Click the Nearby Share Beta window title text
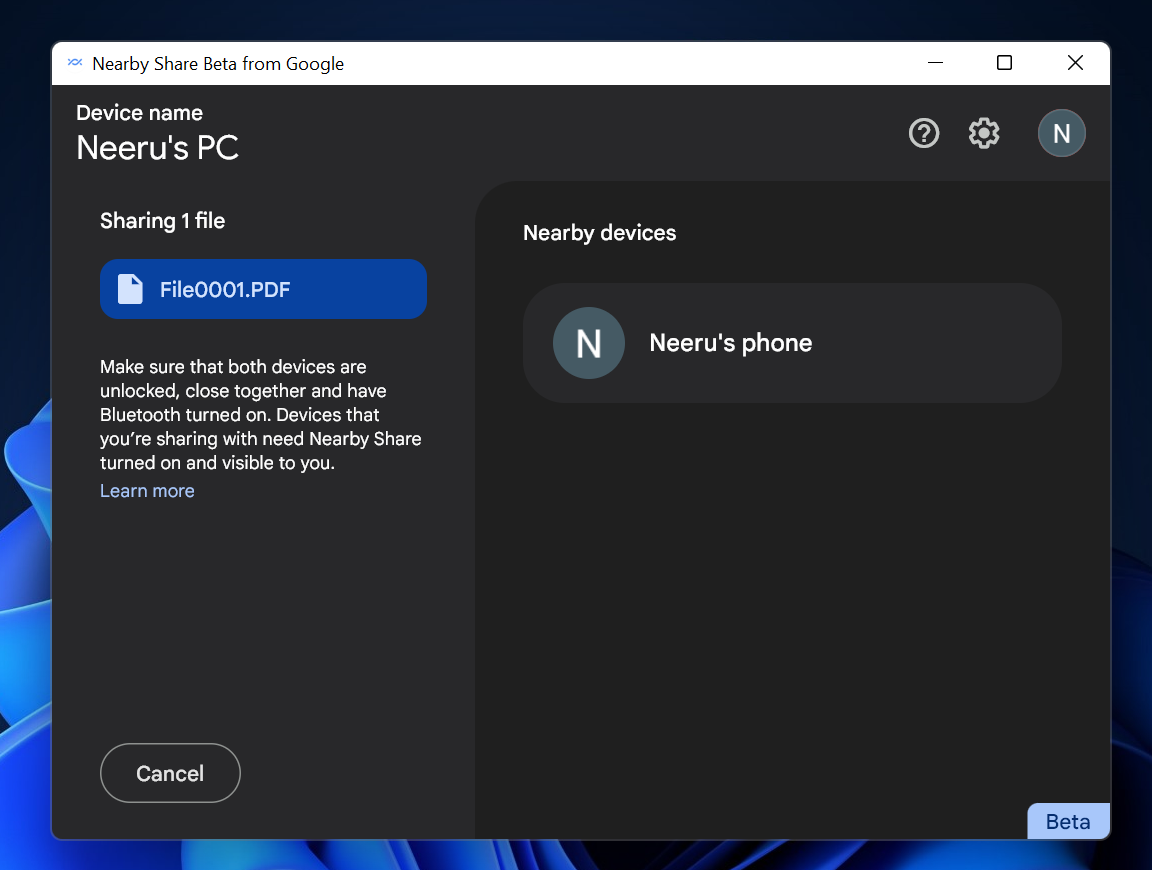 click(218, 64)
